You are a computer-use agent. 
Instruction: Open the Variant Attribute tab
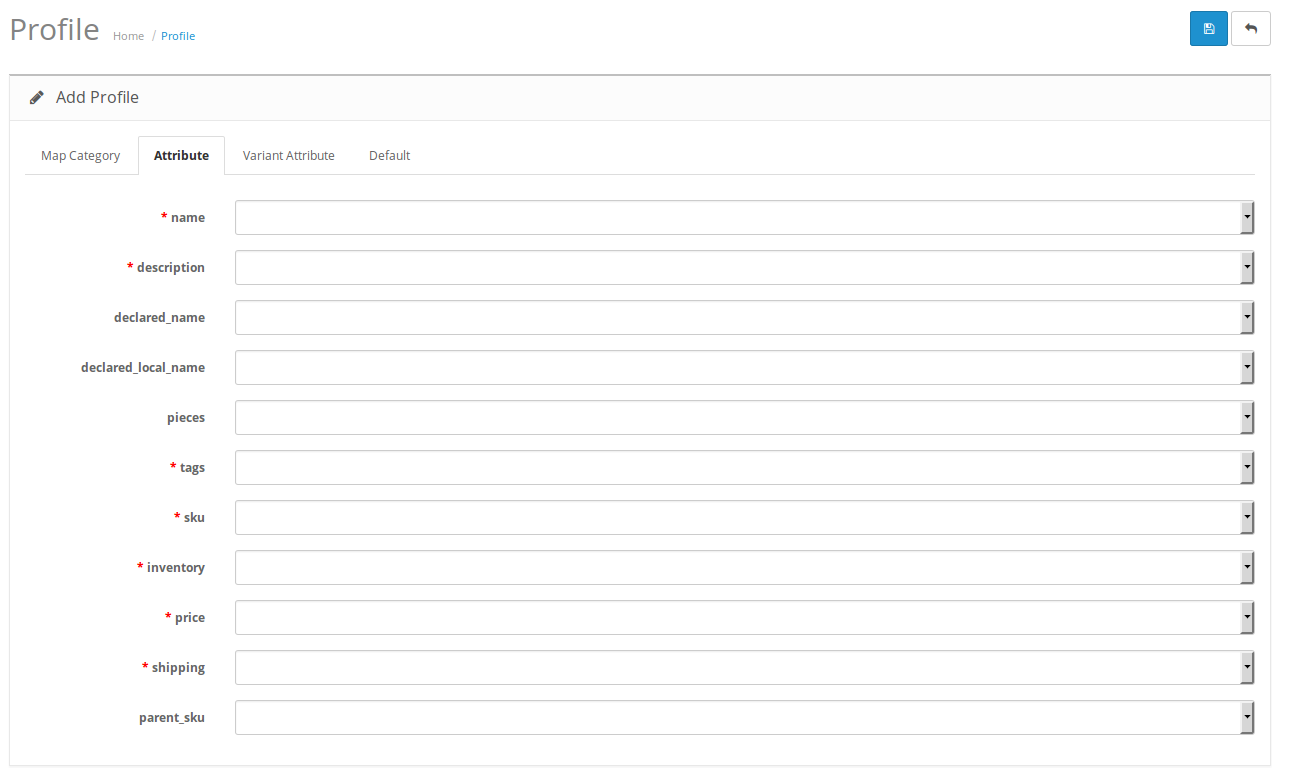click(288, 156)
